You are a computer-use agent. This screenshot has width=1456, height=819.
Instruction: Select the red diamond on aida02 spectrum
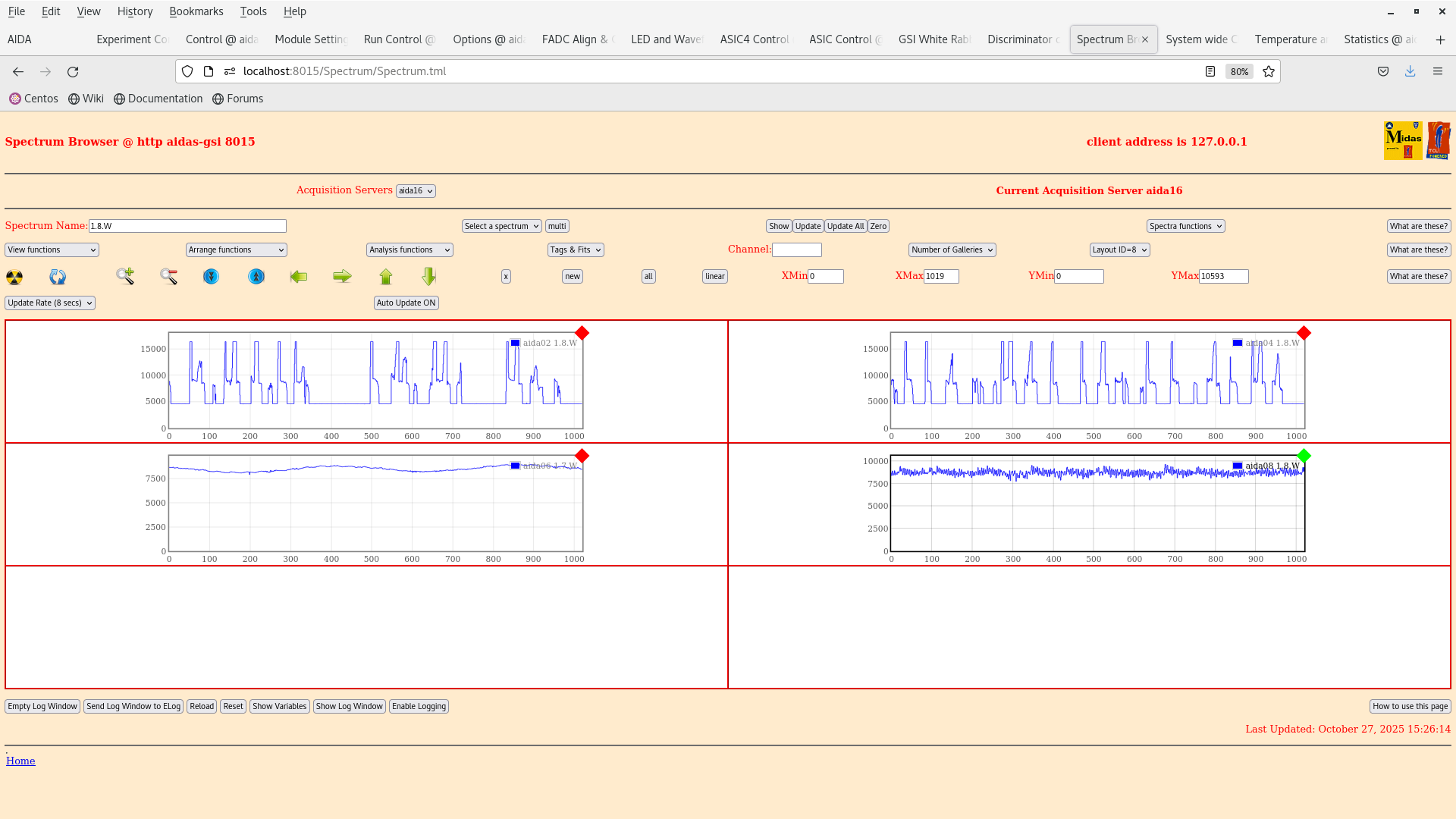point(582,332)
